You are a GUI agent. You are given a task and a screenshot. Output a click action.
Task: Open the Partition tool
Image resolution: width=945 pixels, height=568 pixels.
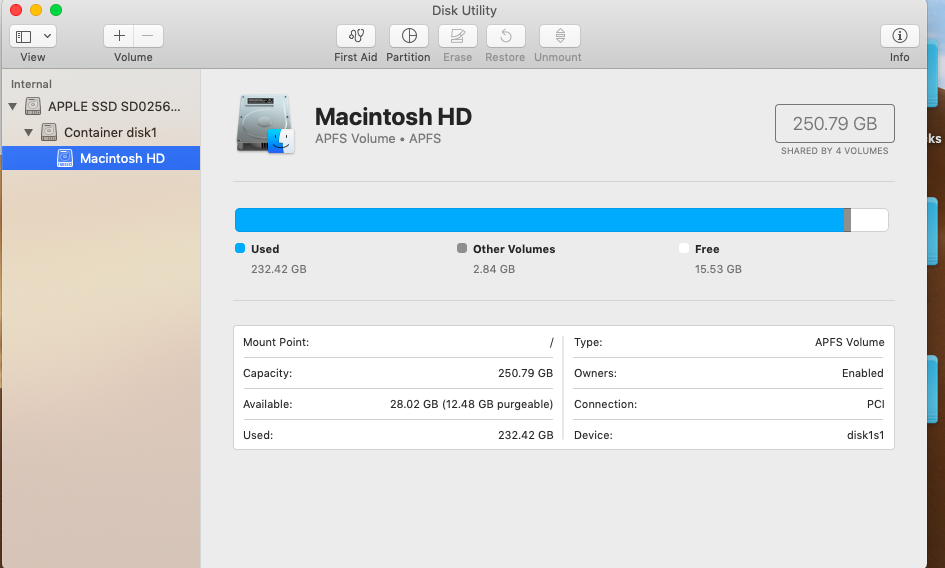[x=409, y=36]
